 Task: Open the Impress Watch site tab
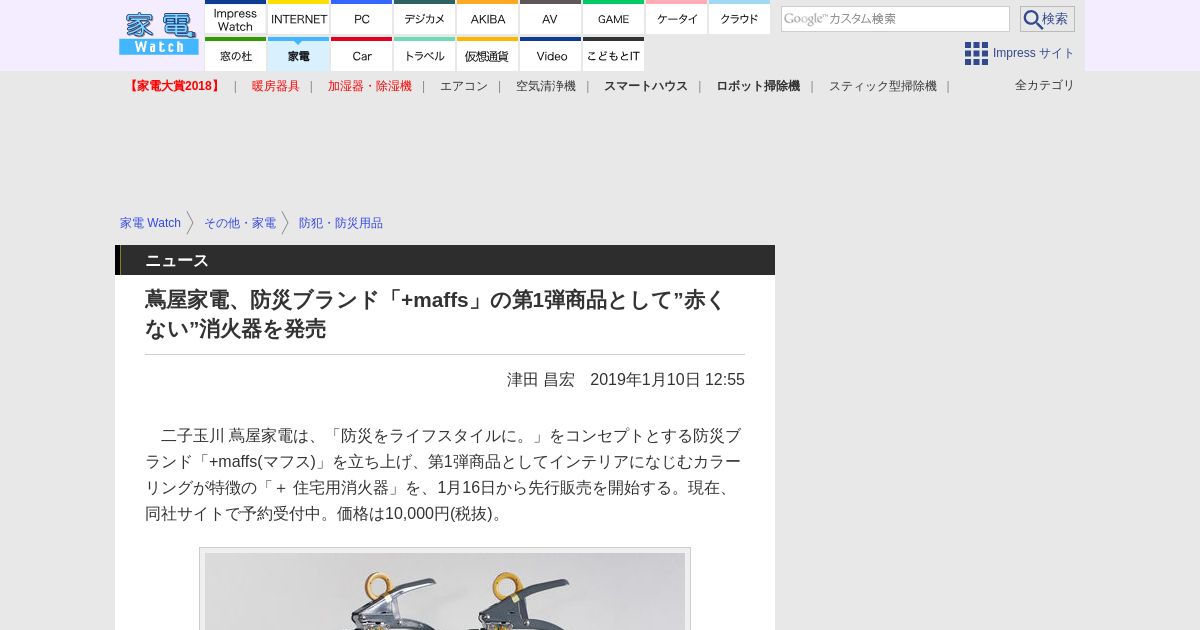point(235,18)
